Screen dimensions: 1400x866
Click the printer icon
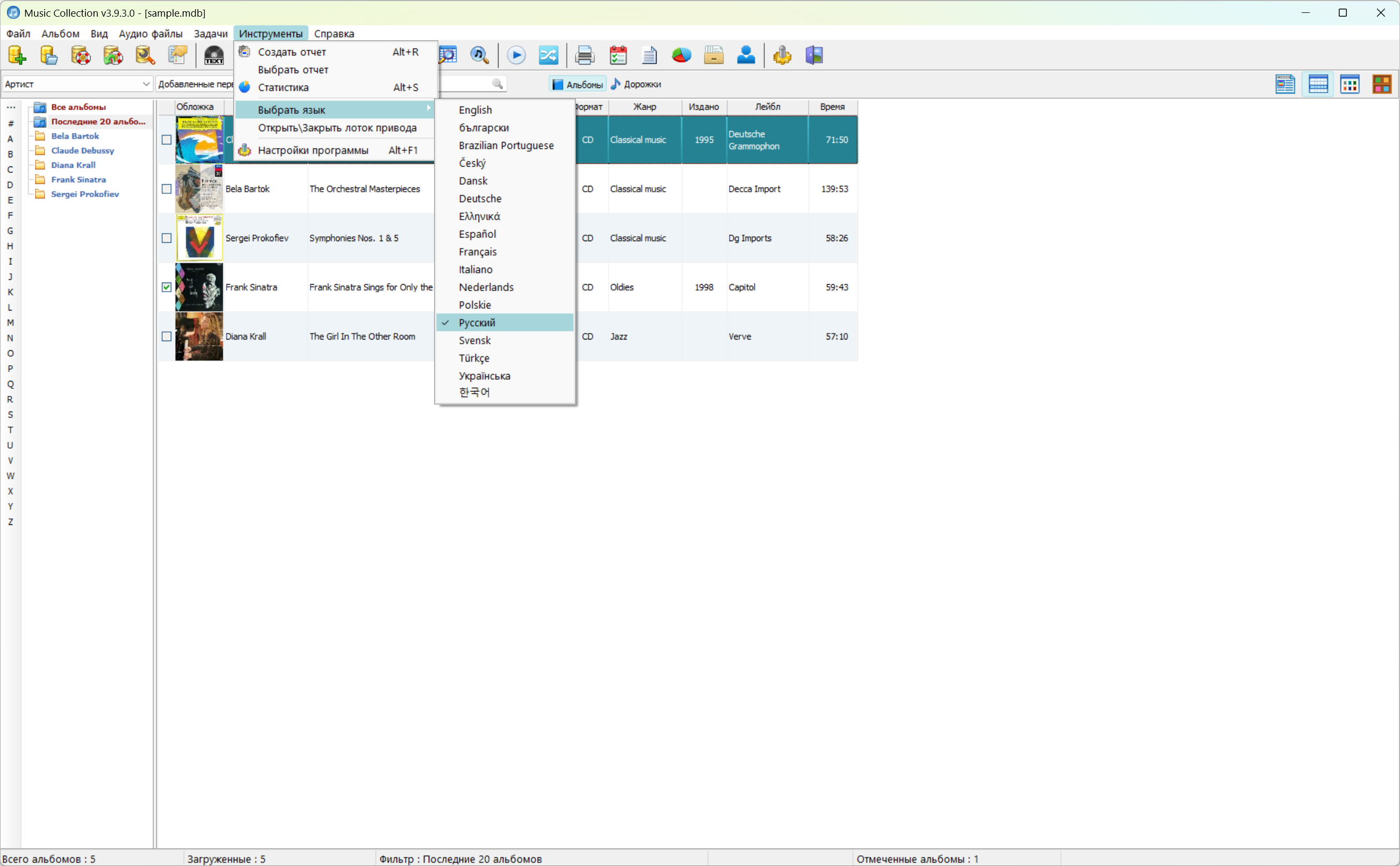[584, 55]
